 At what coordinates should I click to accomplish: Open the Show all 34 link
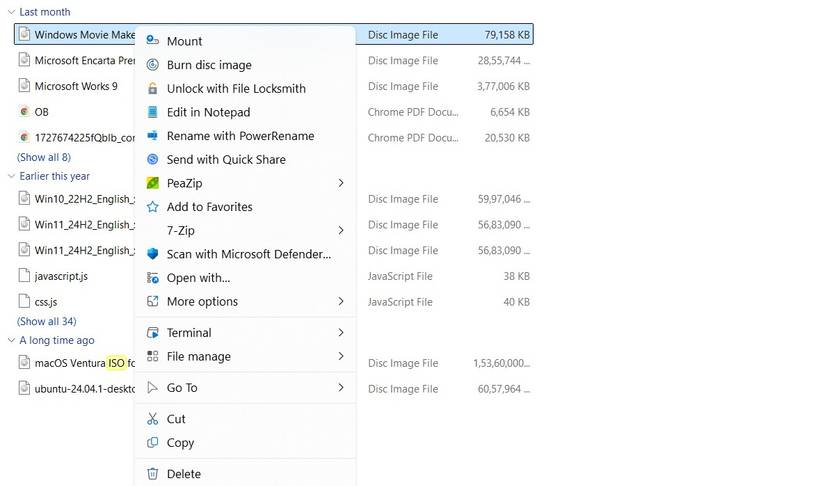tap(47, 322)
